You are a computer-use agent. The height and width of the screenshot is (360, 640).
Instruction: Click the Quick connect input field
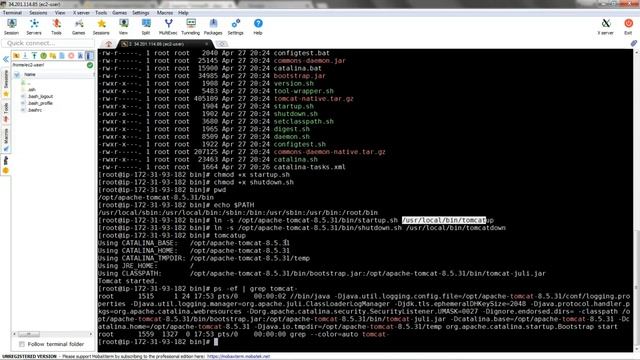tap(48, 43)
